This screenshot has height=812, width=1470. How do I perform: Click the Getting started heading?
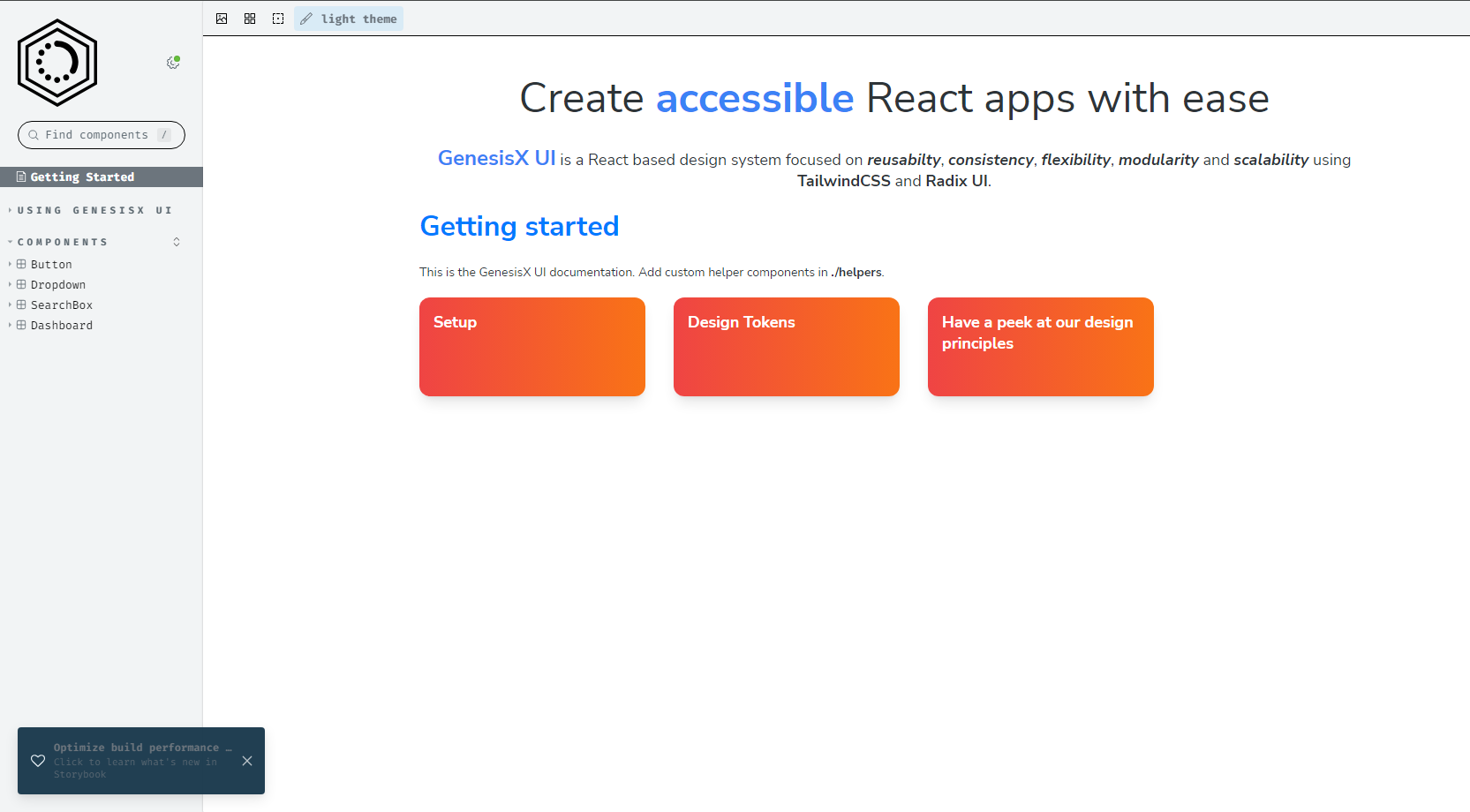pos(519,227)
